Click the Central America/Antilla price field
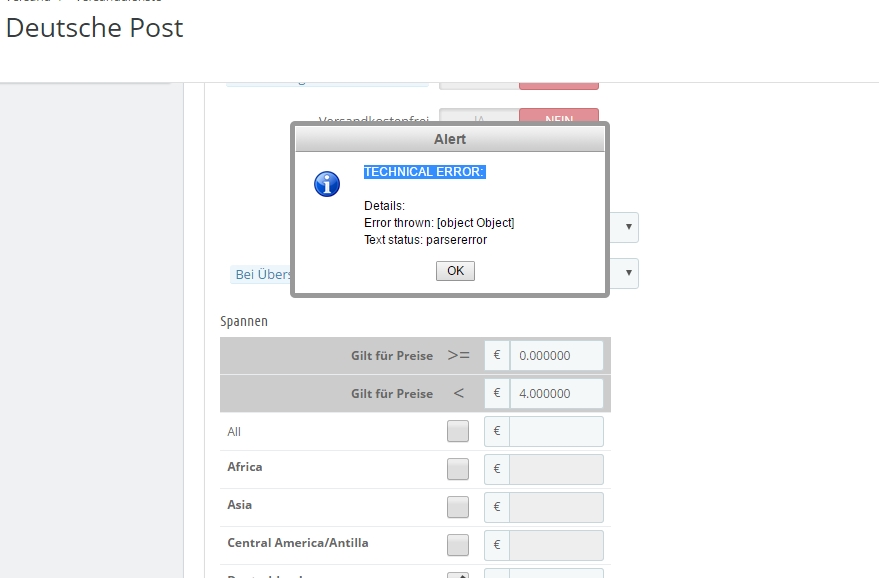 point(556,545)
